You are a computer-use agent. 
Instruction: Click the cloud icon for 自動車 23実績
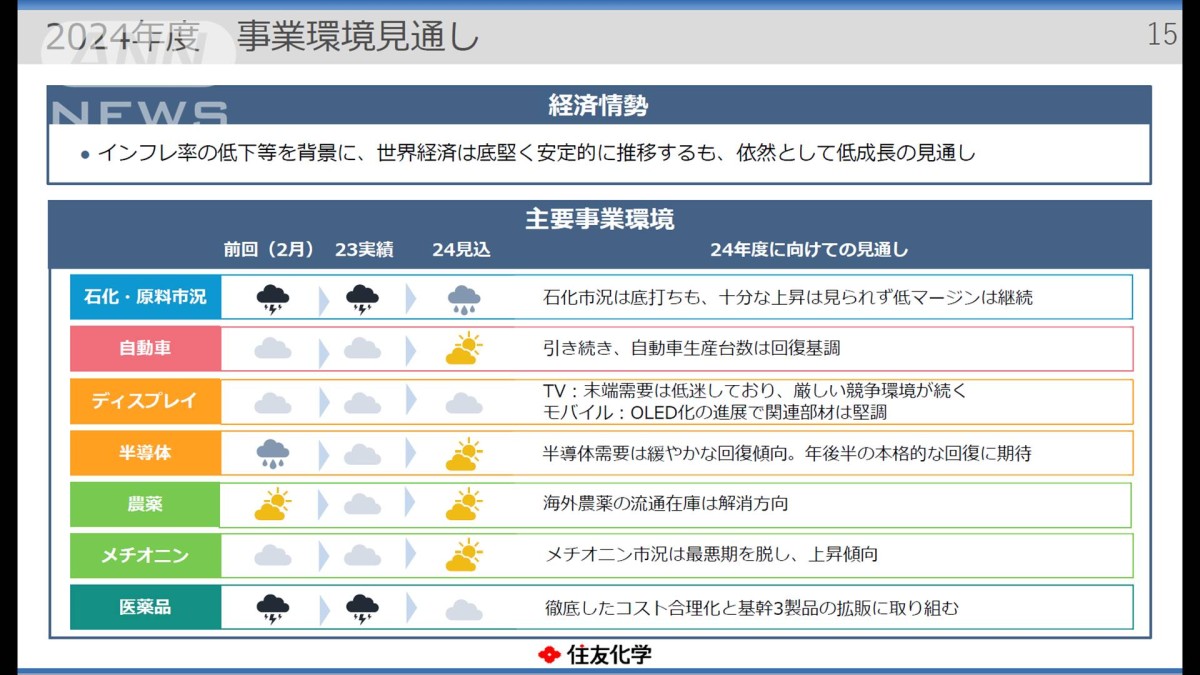coord(362,349)
